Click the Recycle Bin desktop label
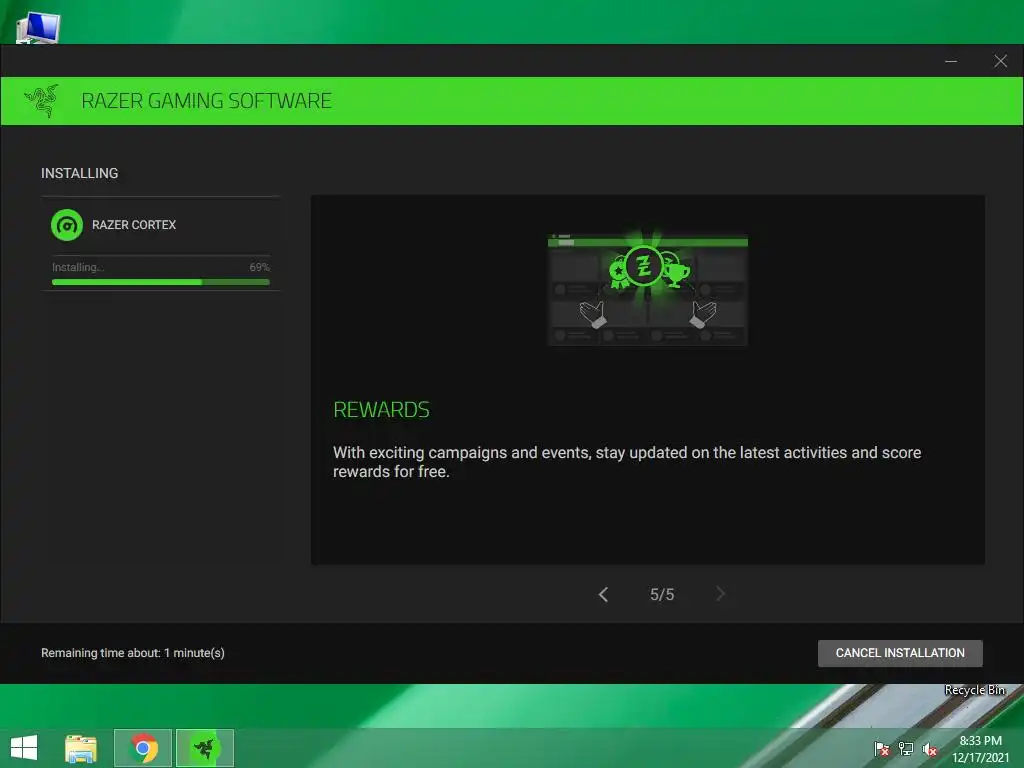 [974, 690]
